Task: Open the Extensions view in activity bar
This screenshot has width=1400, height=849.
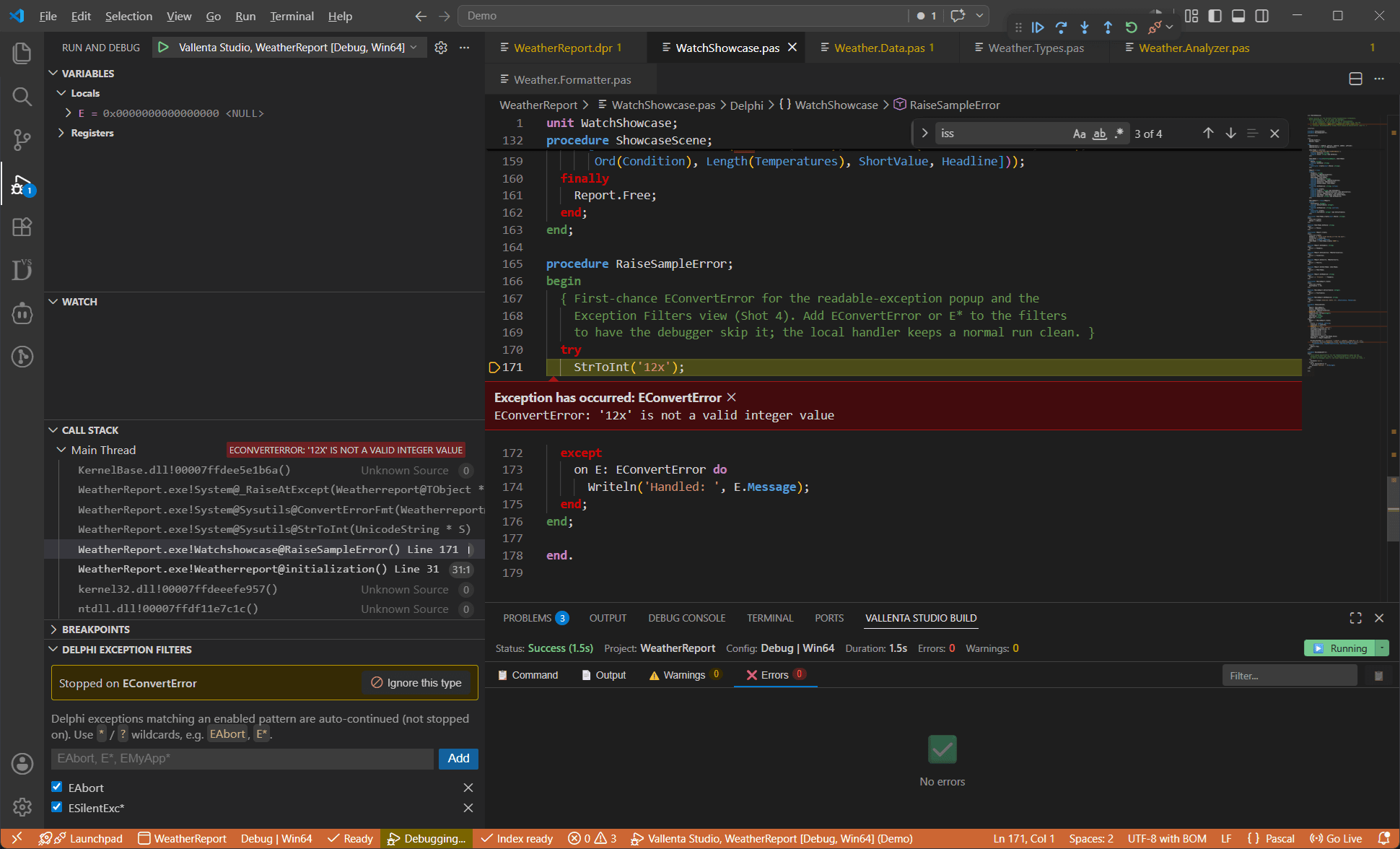Action: pos(22,227)
